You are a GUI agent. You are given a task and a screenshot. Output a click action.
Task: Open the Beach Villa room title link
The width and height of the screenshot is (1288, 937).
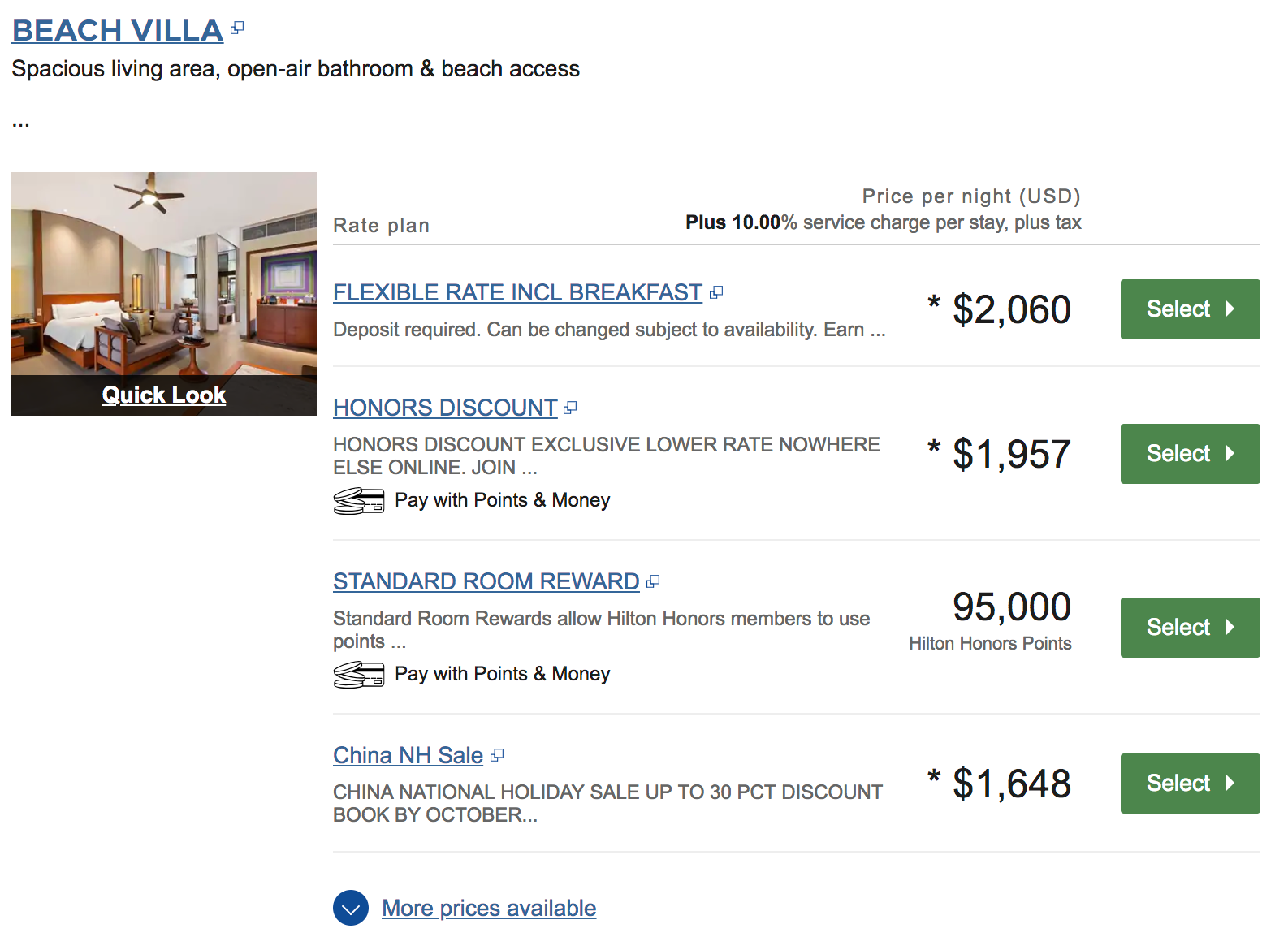pyautogui.click(x=118, y=31)
